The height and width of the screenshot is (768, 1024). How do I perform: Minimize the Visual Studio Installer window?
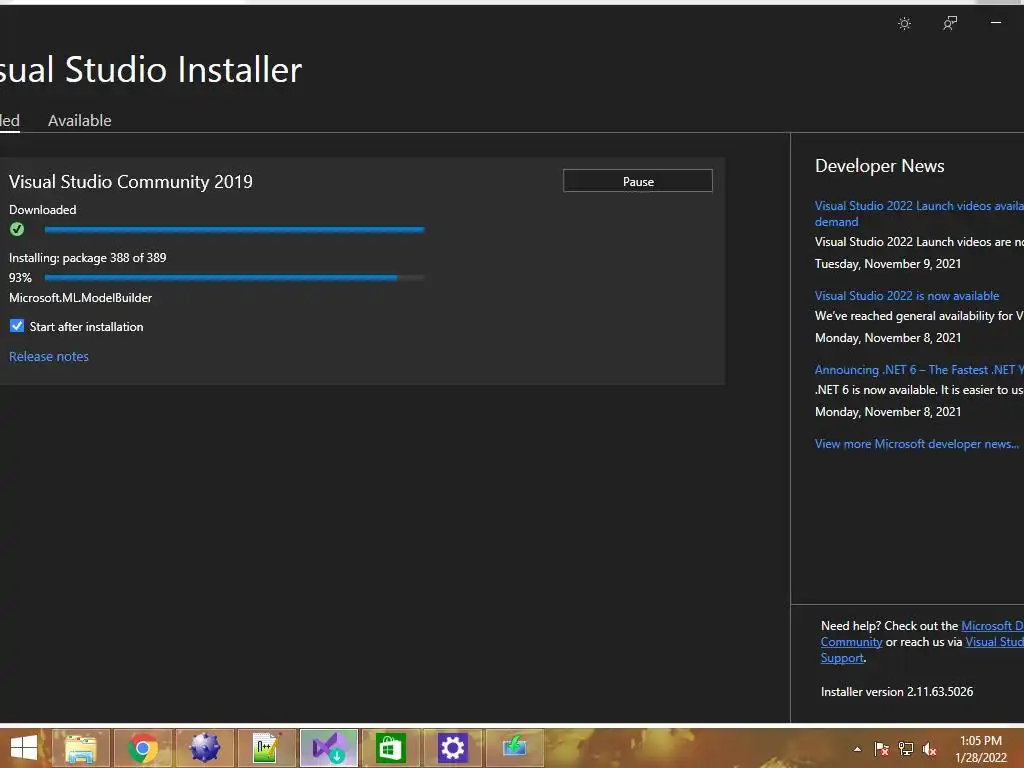click(x=995, y=23)
